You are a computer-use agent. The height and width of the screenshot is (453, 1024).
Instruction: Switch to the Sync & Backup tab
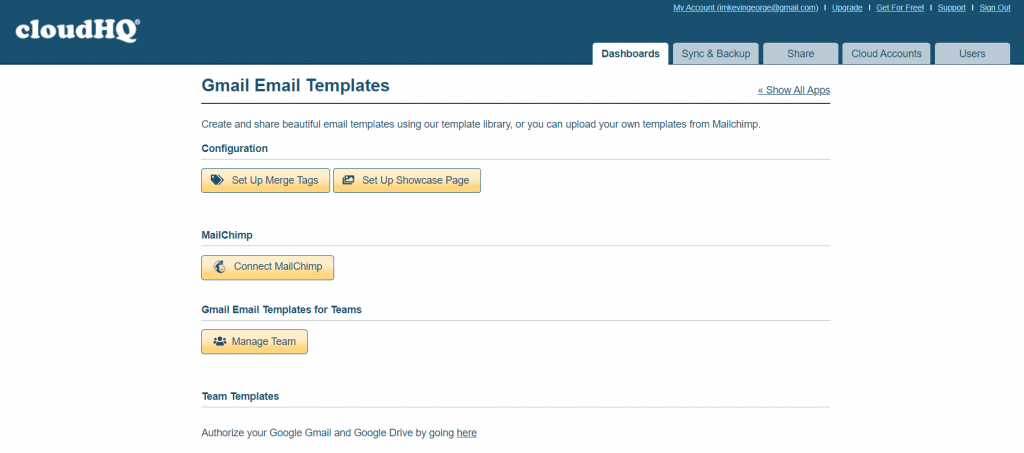pos(716,54)
